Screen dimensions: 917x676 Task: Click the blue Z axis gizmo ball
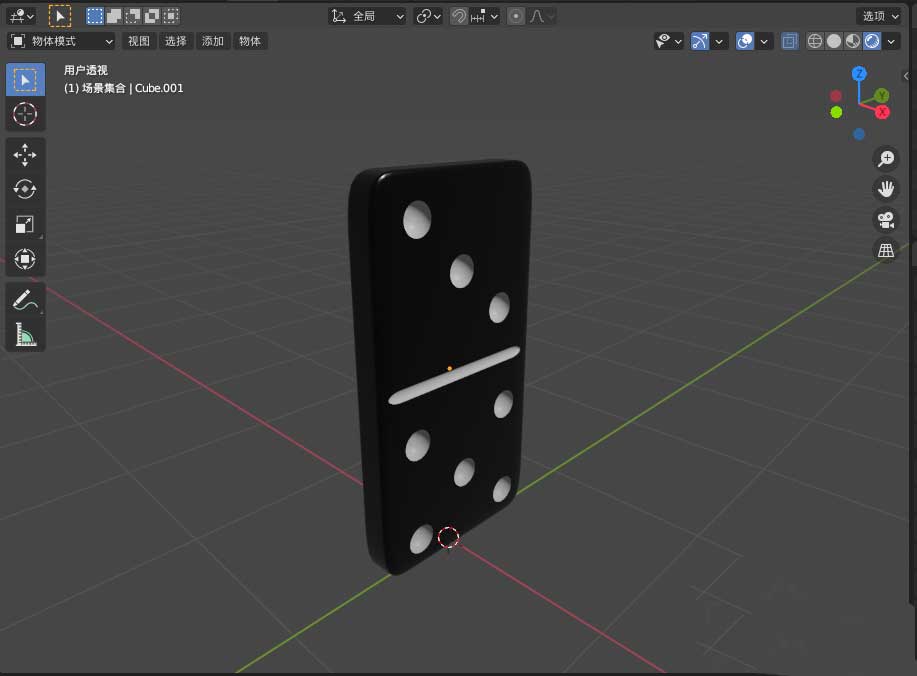click(x=859, y=73)
